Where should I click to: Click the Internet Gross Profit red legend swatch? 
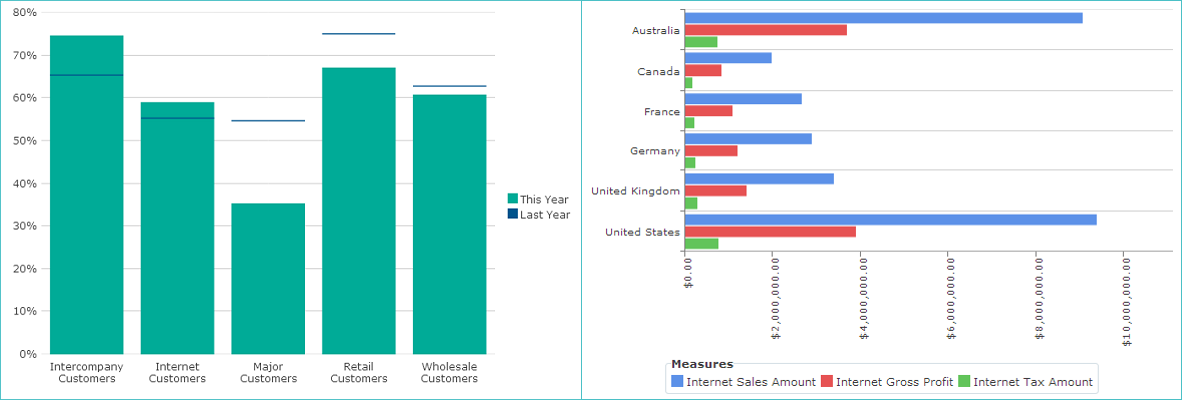[x=826, y=382]
